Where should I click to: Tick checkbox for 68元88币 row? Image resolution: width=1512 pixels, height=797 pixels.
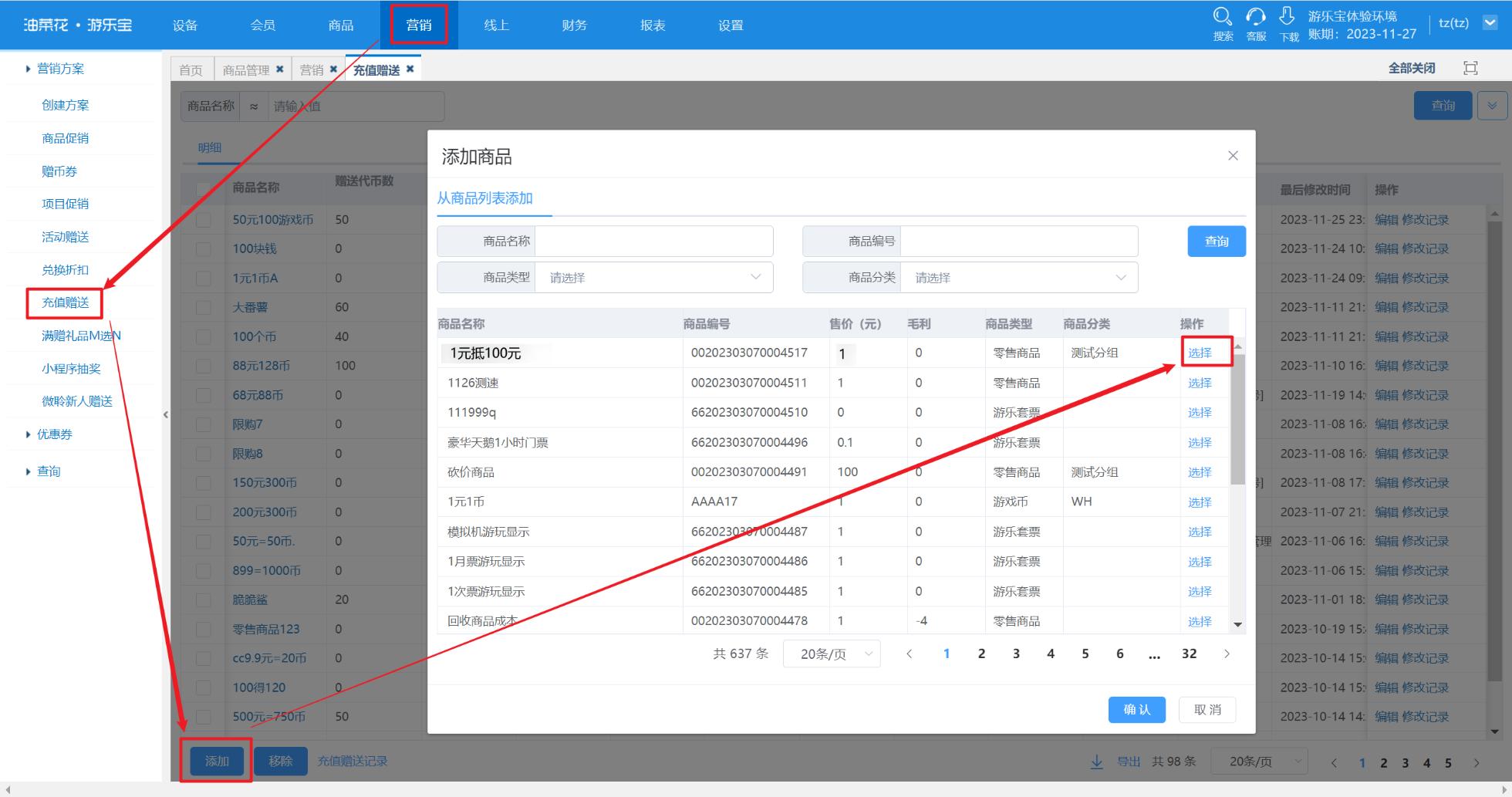click(x=204, y=395)
